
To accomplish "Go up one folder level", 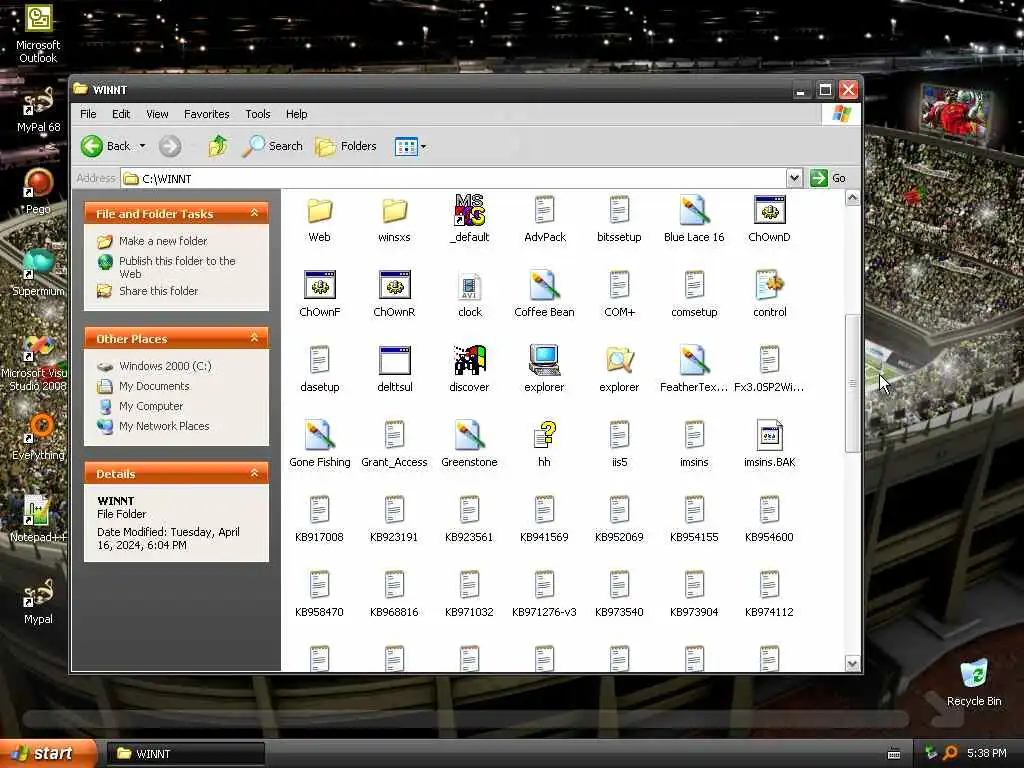I will [x=218, y=146].
